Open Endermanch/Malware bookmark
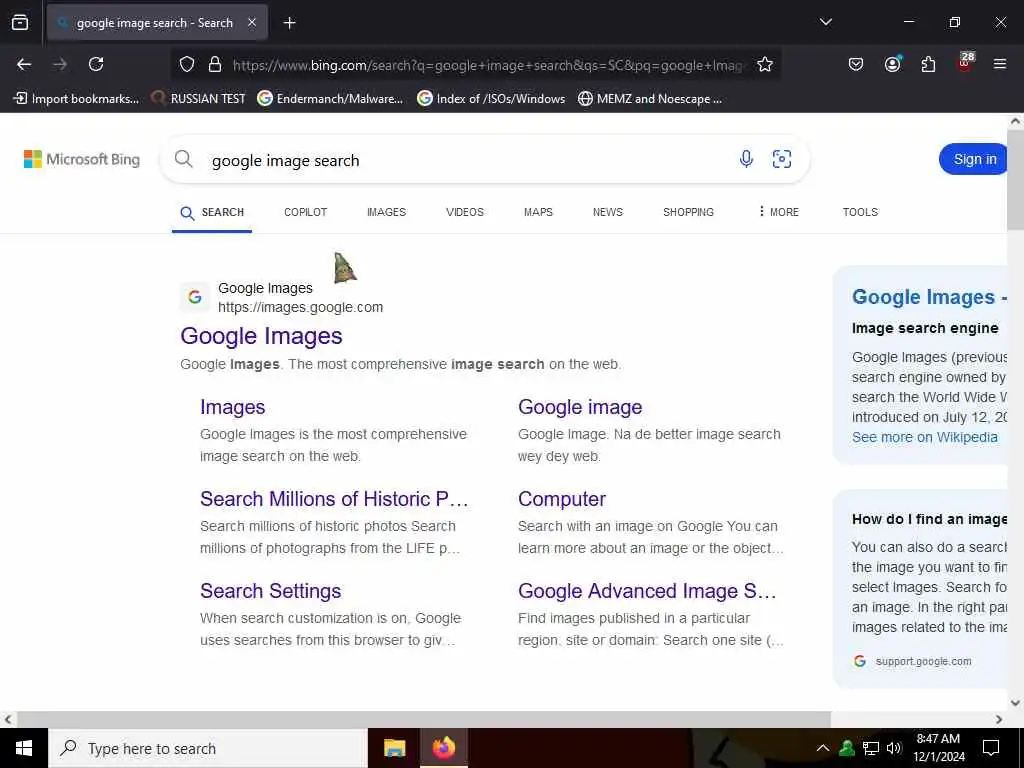Viewport: 1024px width, 768px height. point(330,99)
